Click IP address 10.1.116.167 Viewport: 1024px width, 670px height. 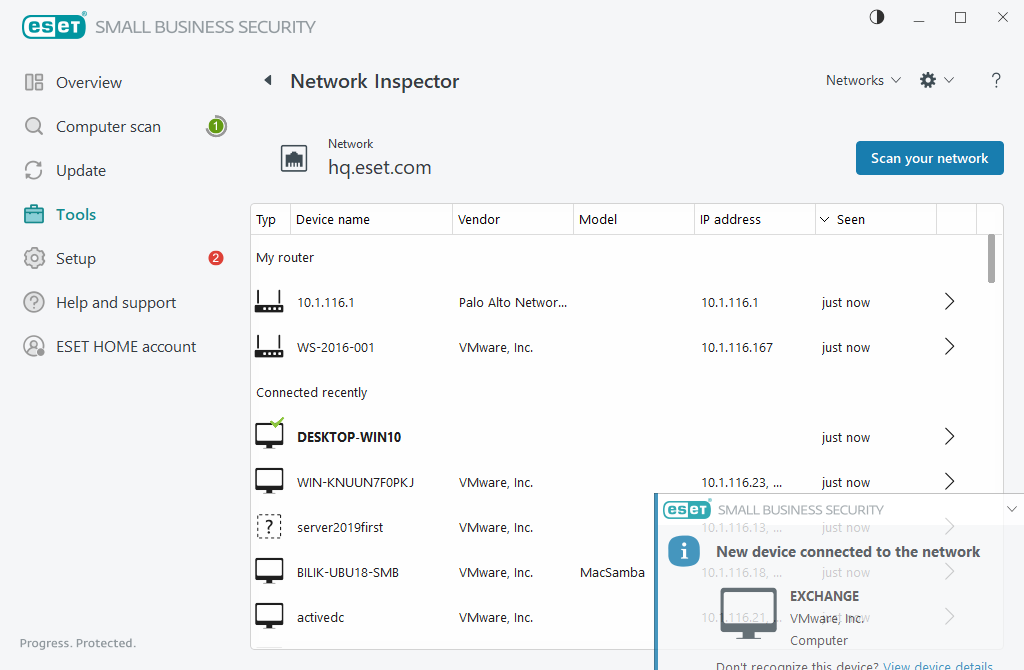tap(737, 347)
